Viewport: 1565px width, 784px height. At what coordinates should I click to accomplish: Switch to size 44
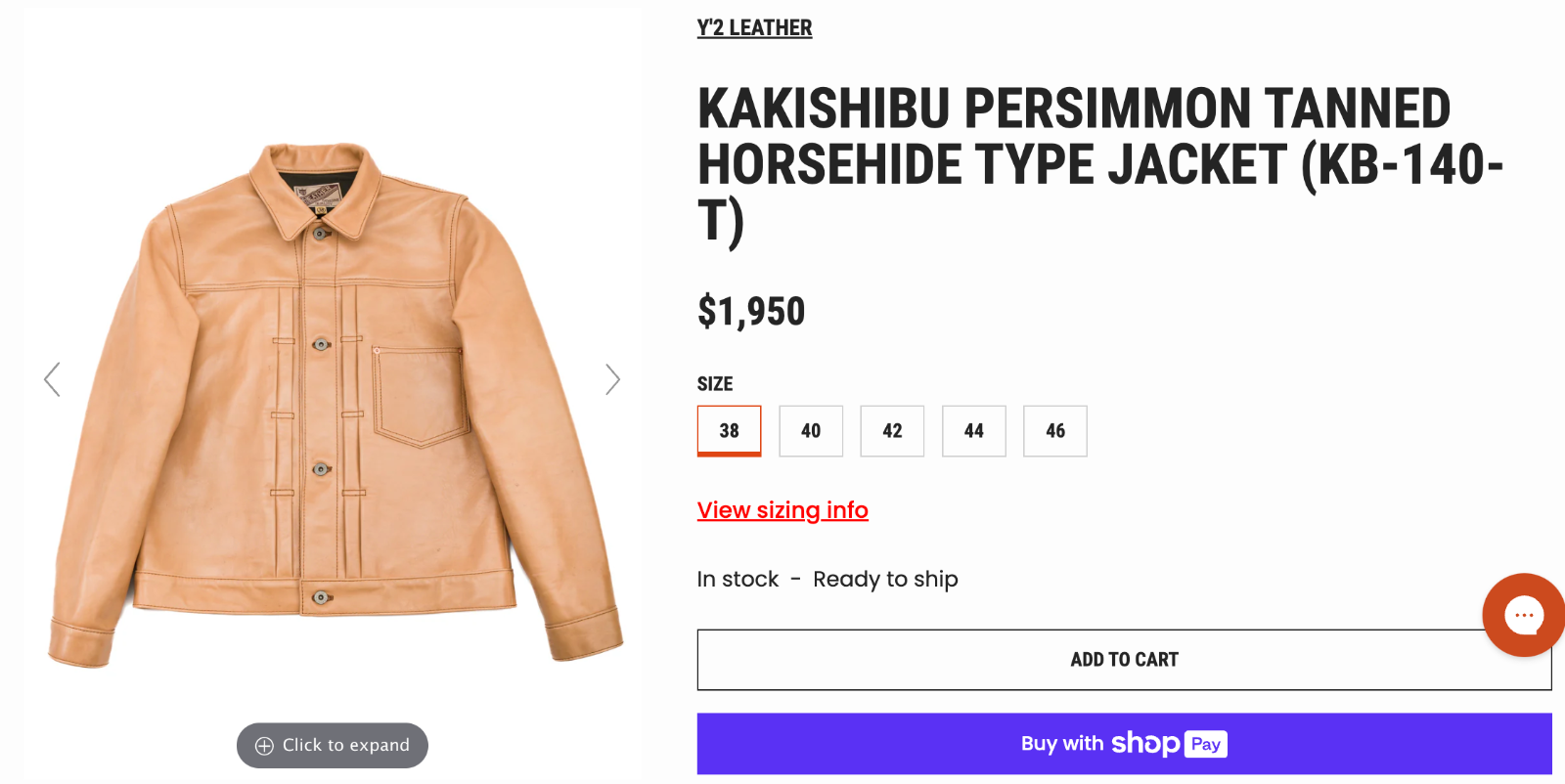974,431
